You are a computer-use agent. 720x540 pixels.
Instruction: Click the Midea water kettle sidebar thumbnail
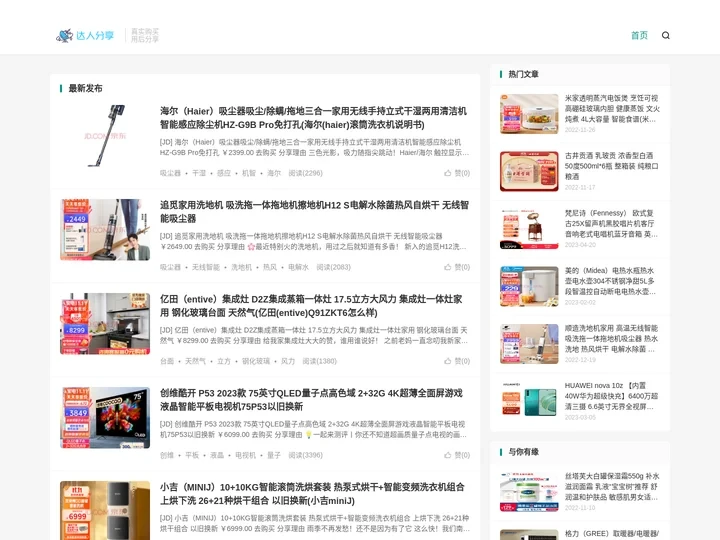(529, 286)
